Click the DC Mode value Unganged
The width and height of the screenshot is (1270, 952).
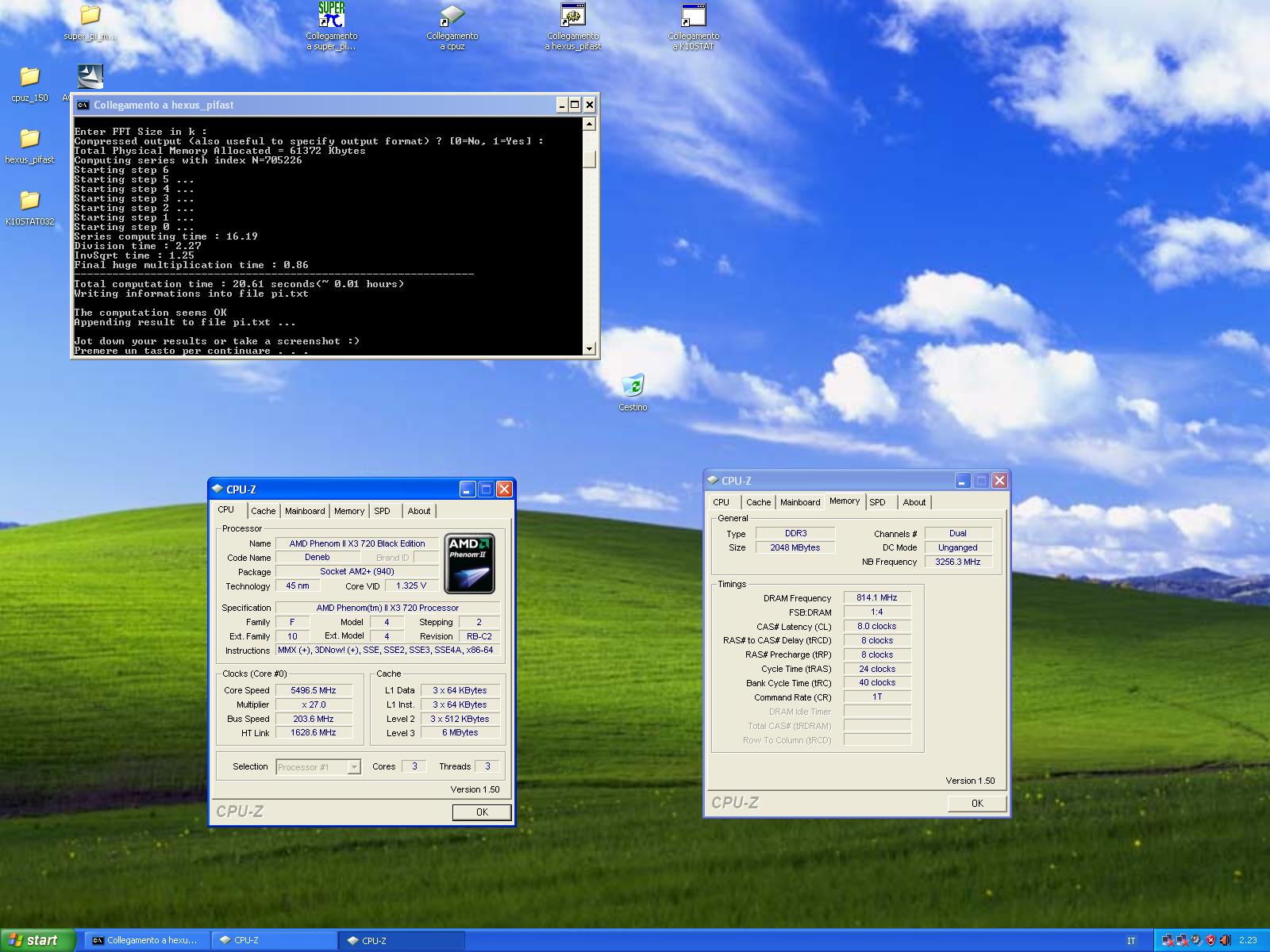click(x=958, y=547)
